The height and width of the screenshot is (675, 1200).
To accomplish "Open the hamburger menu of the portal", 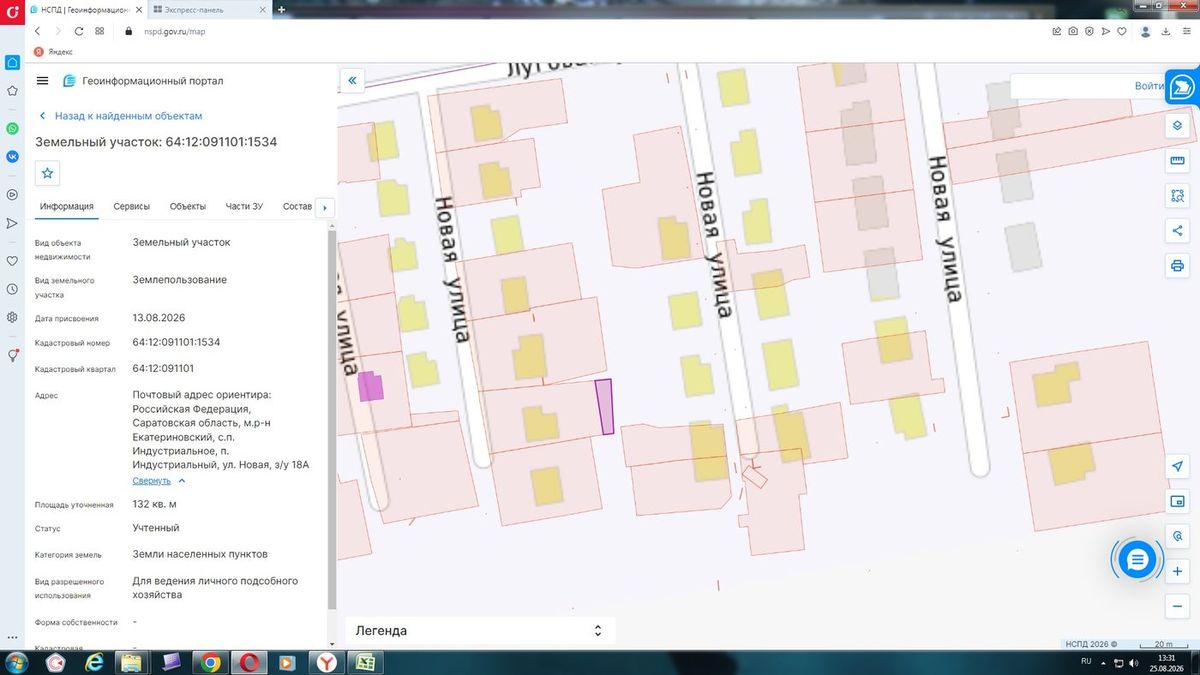I will tap(42, 81).
